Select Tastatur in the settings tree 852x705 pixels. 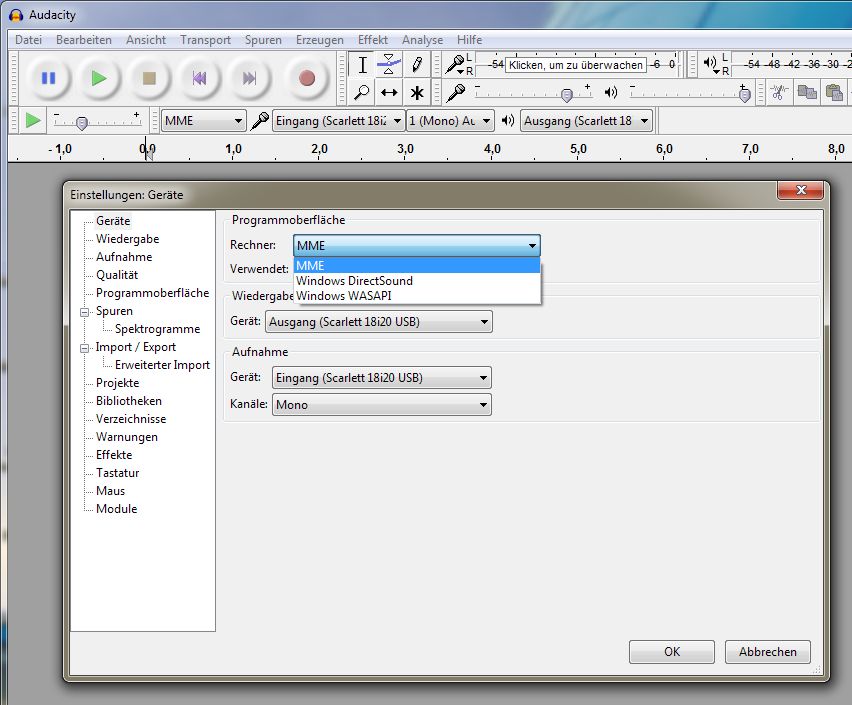pos(117,472)
